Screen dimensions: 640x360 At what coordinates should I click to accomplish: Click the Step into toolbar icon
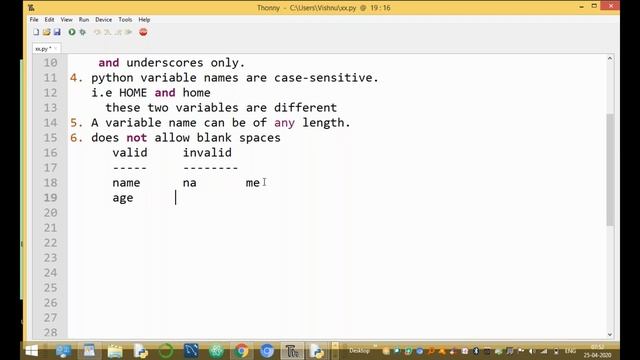tap(108, 32)
